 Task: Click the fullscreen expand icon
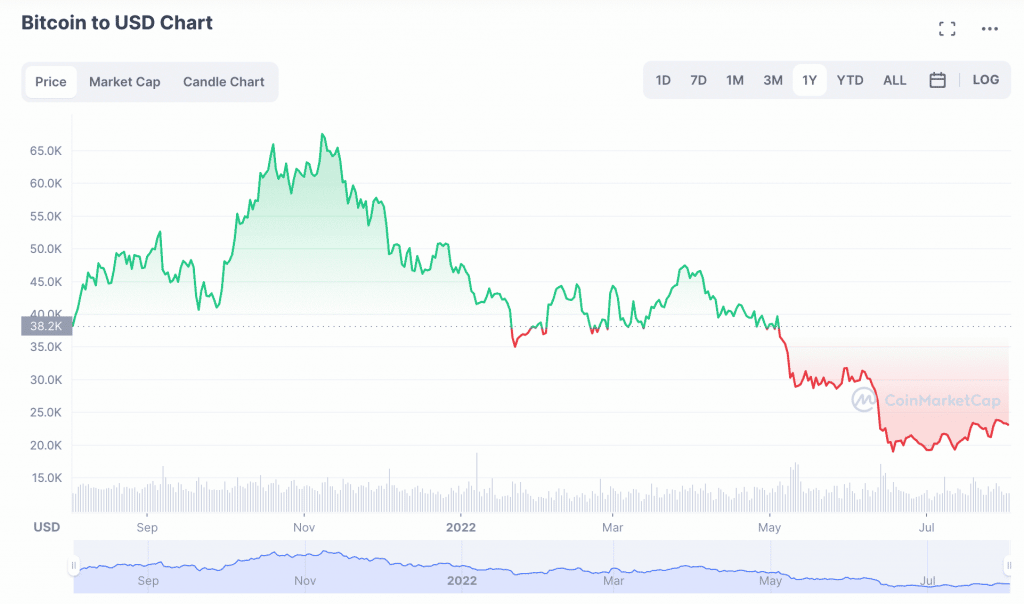click(x=947, y=29)
